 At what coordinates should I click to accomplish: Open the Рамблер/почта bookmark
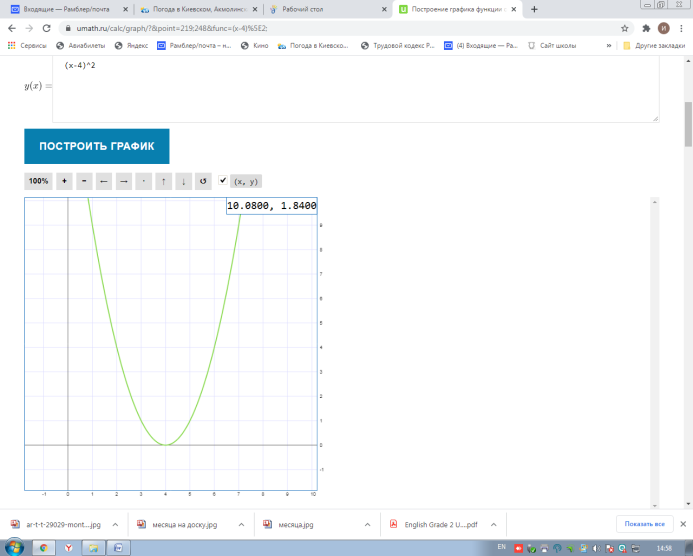pos(194,46)
